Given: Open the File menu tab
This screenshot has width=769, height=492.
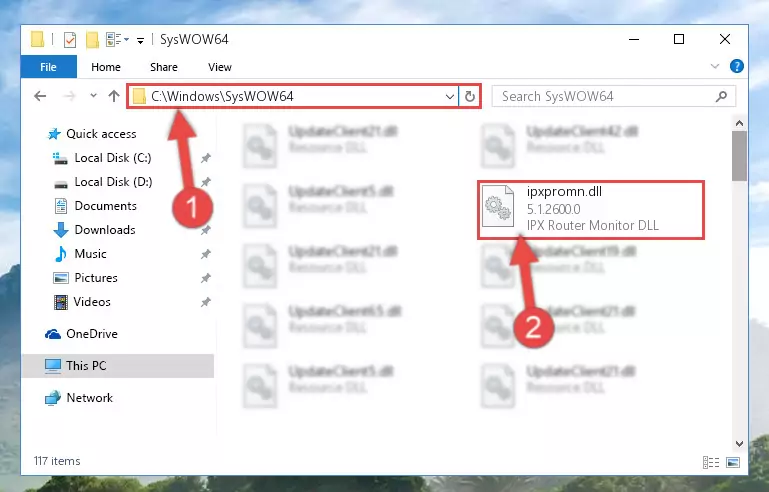Looking at the screenshot, I should pyautogui.click(x=49, y=67).
